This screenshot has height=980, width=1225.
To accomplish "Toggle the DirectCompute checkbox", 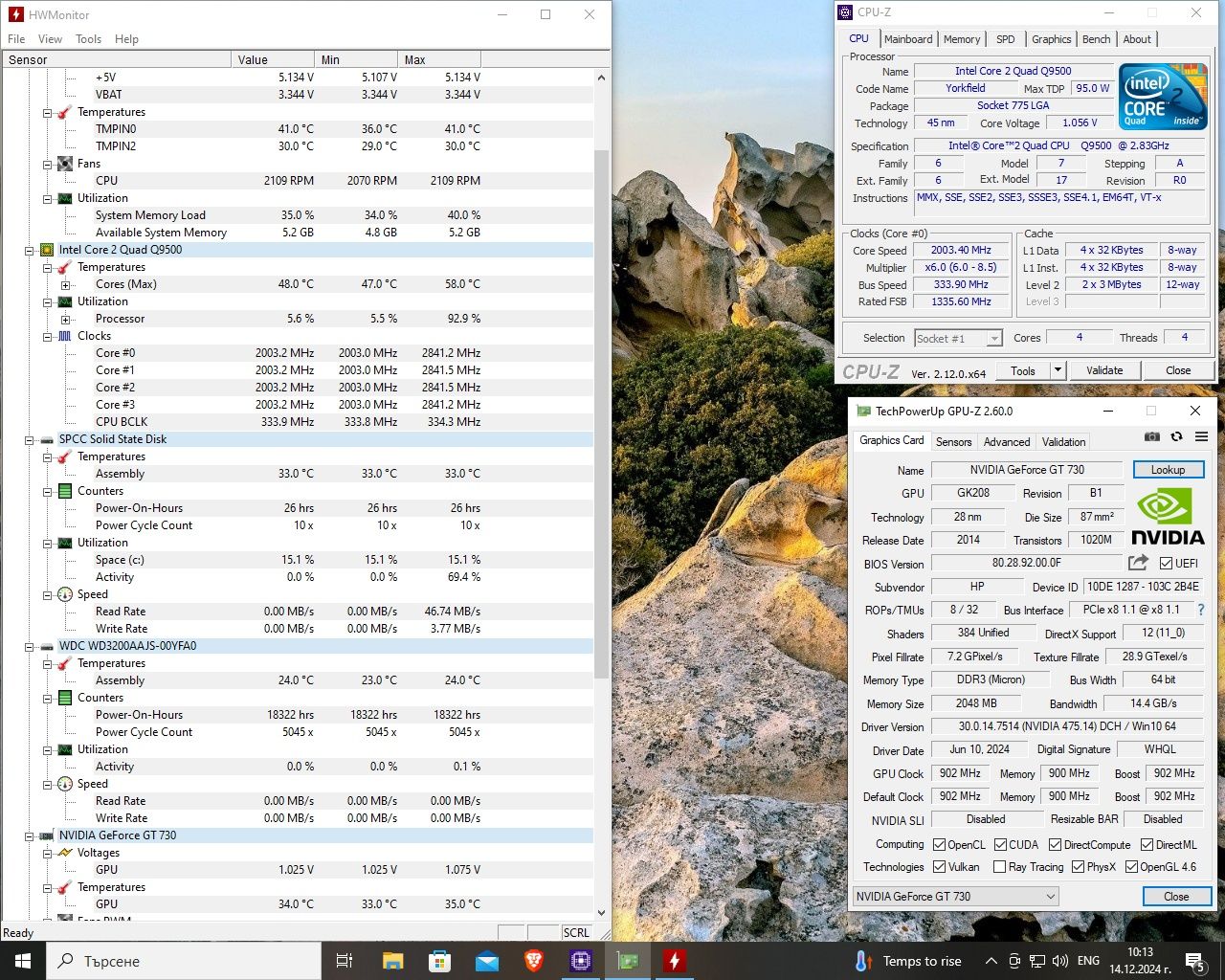I will 1055,844.
